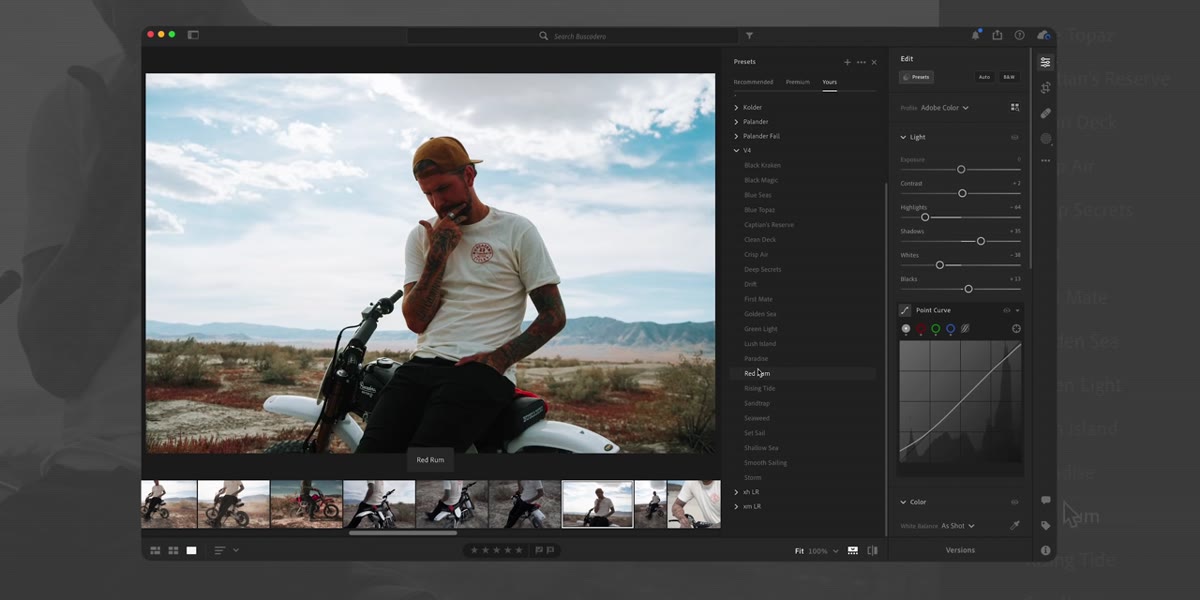Open Presets panel more options menu

(861, 62)
